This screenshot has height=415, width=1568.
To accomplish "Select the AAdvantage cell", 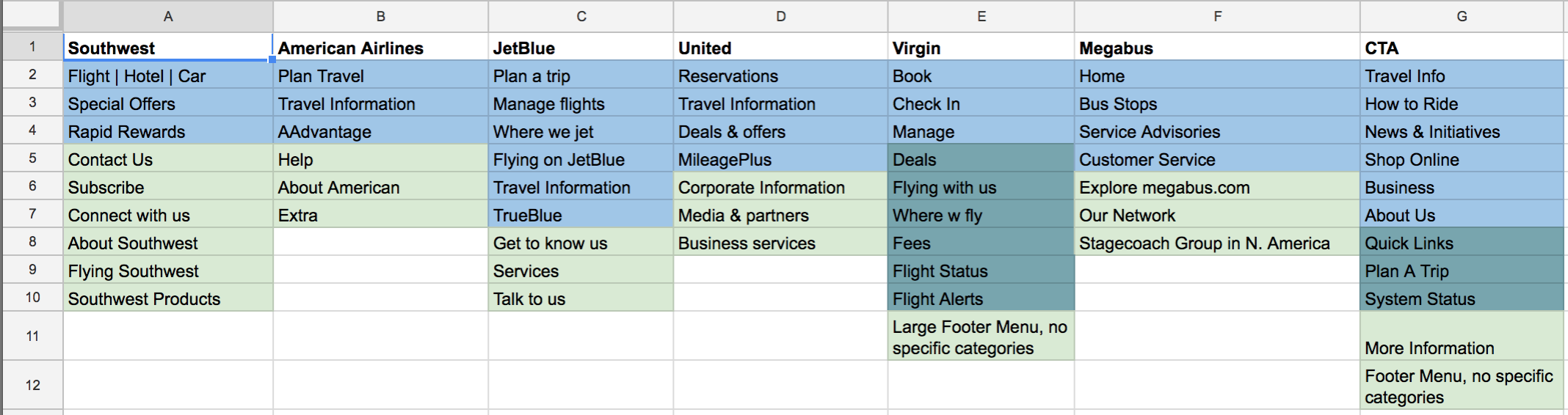I will (x=380, y=131).
